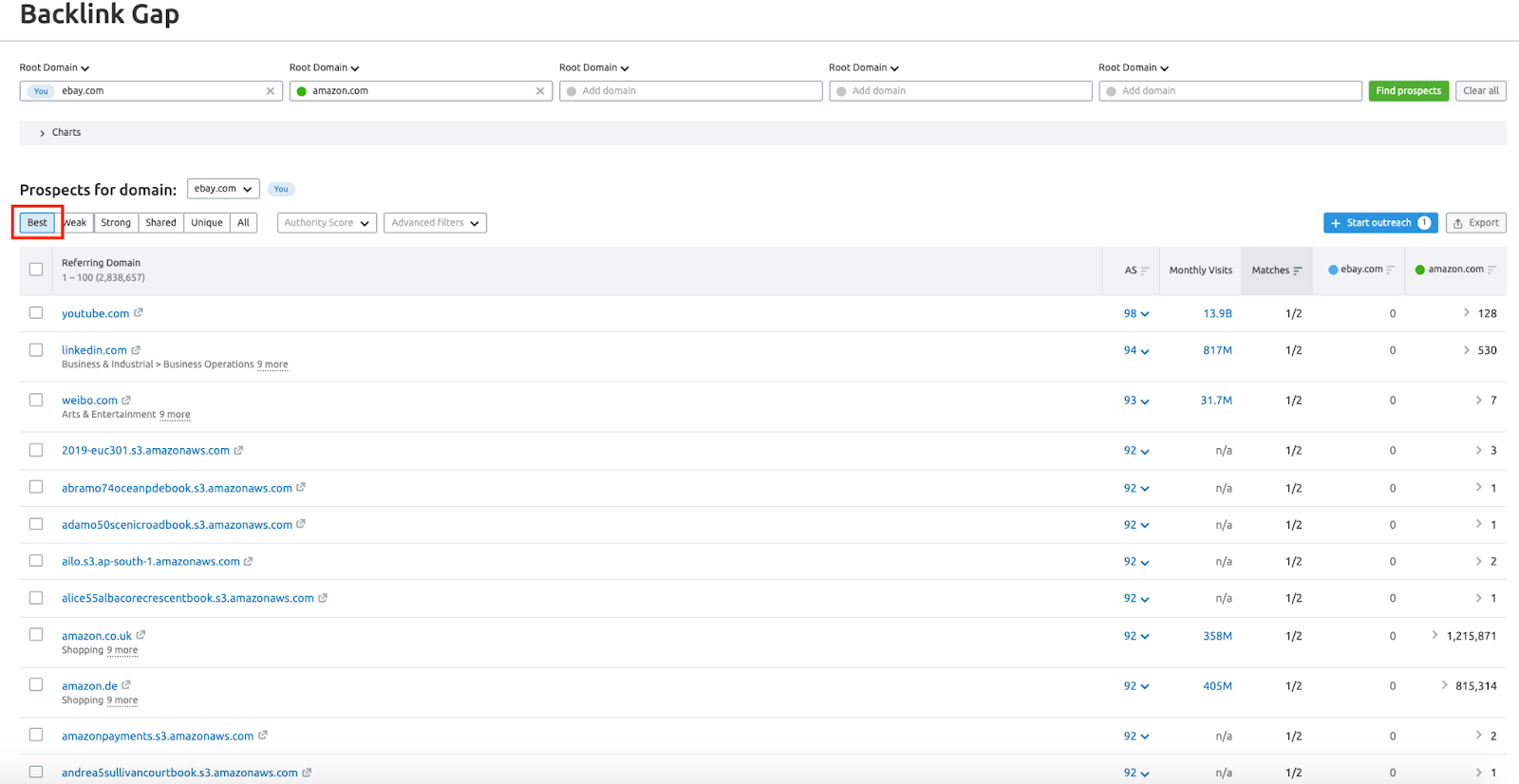Sort by the amazon.com column icon

pos(1492,270)
